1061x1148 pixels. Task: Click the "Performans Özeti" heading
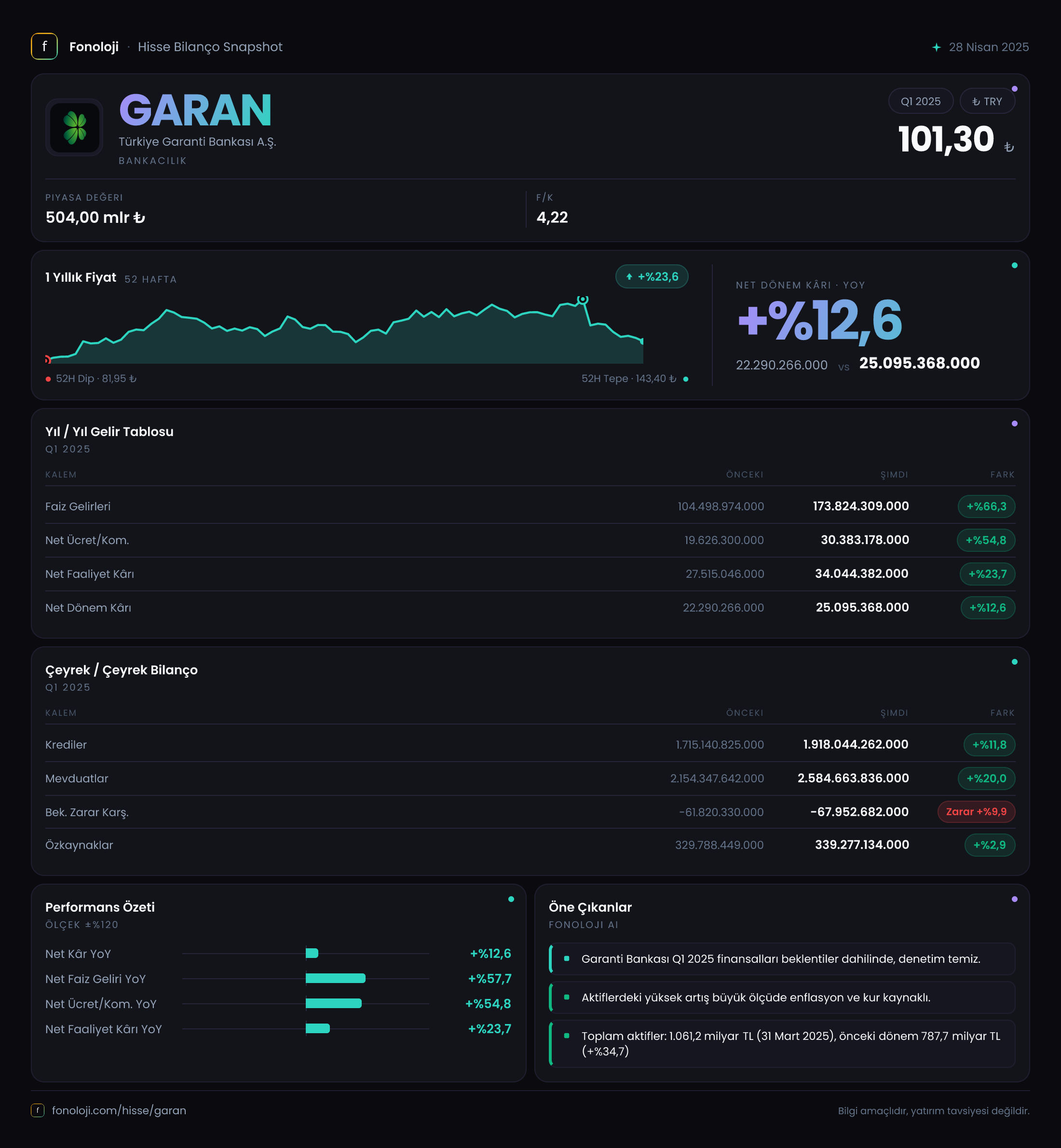pos(100,907)
